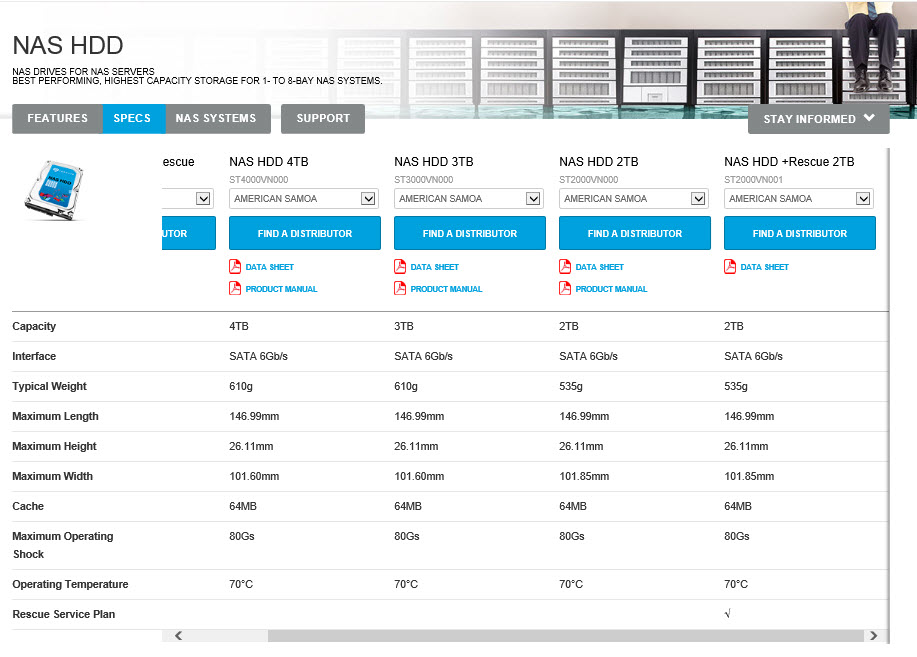Viewport: 917px width, 657px height.
Task: Open the PDF icon for NAS HDD 3TB data sheet
Action: (x=400, y=267)
